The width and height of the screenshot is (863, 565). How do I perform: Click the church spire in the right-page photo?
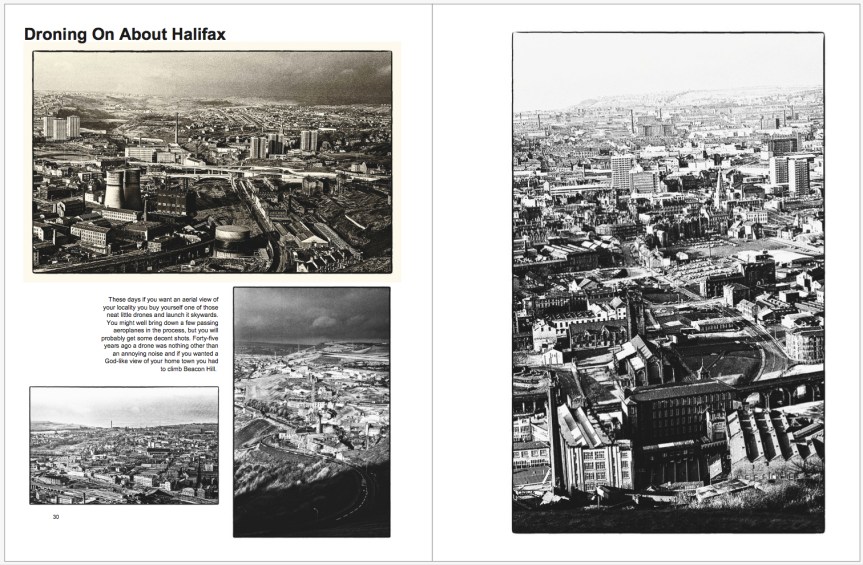719,187
